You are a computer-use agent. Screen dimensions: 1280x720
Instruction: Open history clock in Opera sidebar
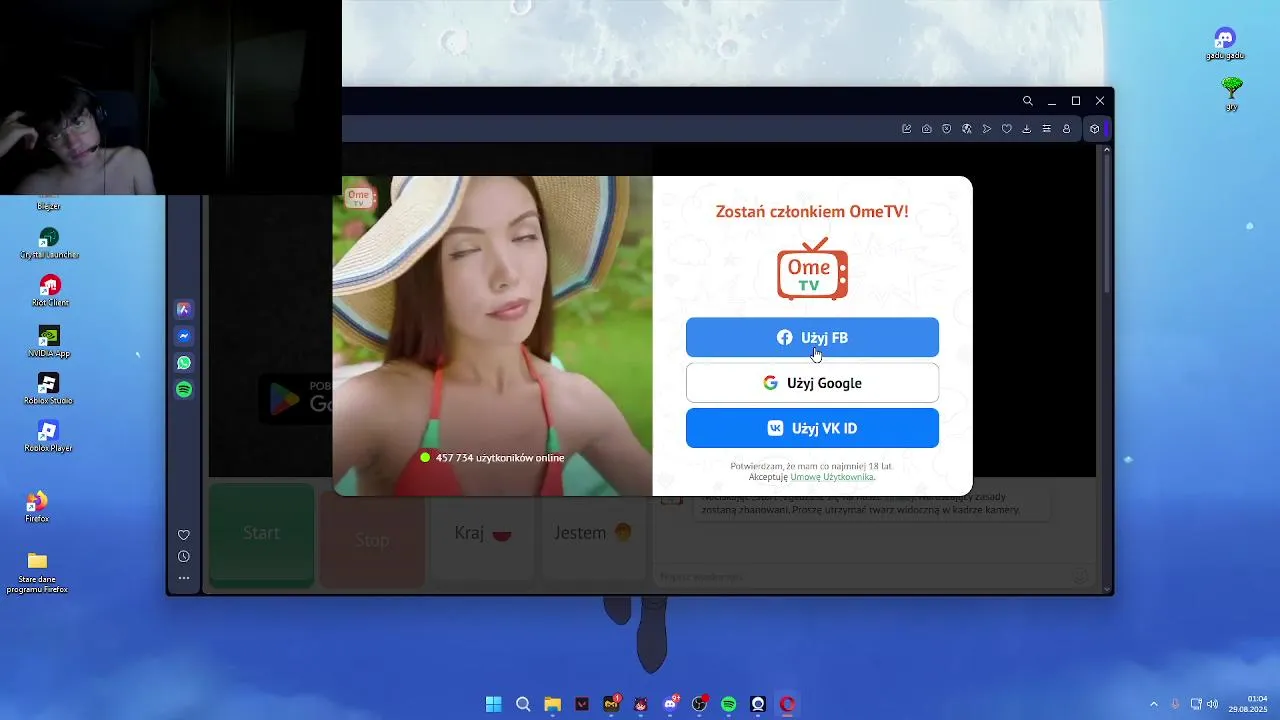point(184,557)
